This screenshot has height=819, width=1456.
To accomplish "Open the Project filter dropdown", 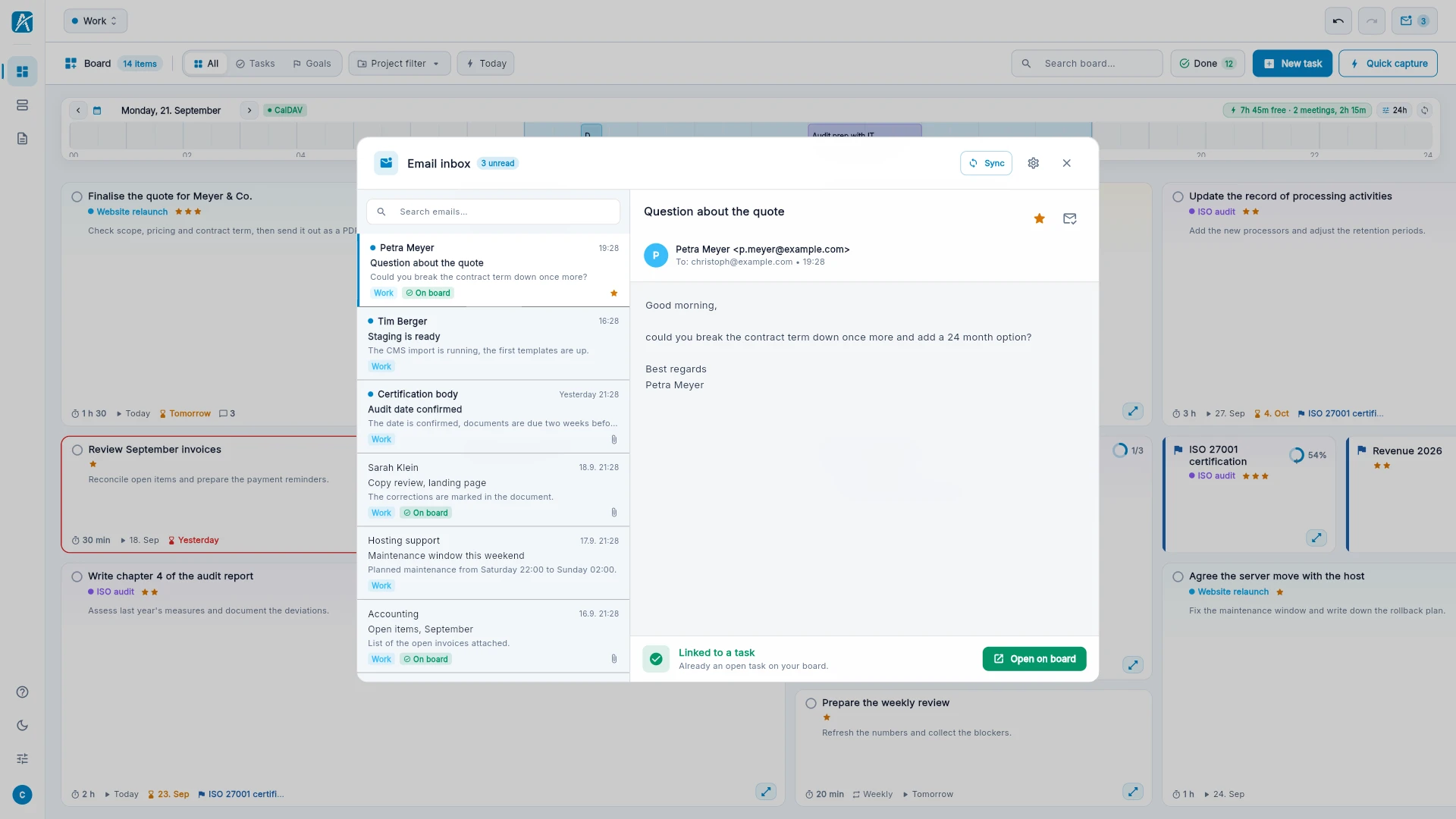I will (399, 64).
